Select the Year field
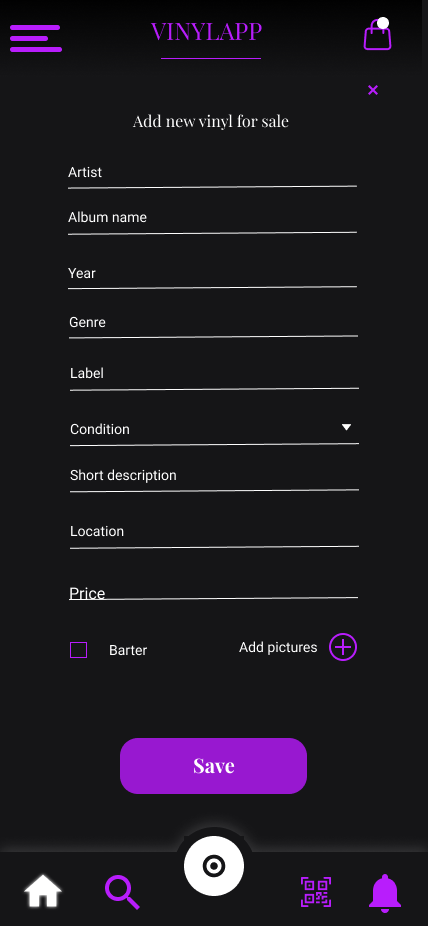 point(213,275)
